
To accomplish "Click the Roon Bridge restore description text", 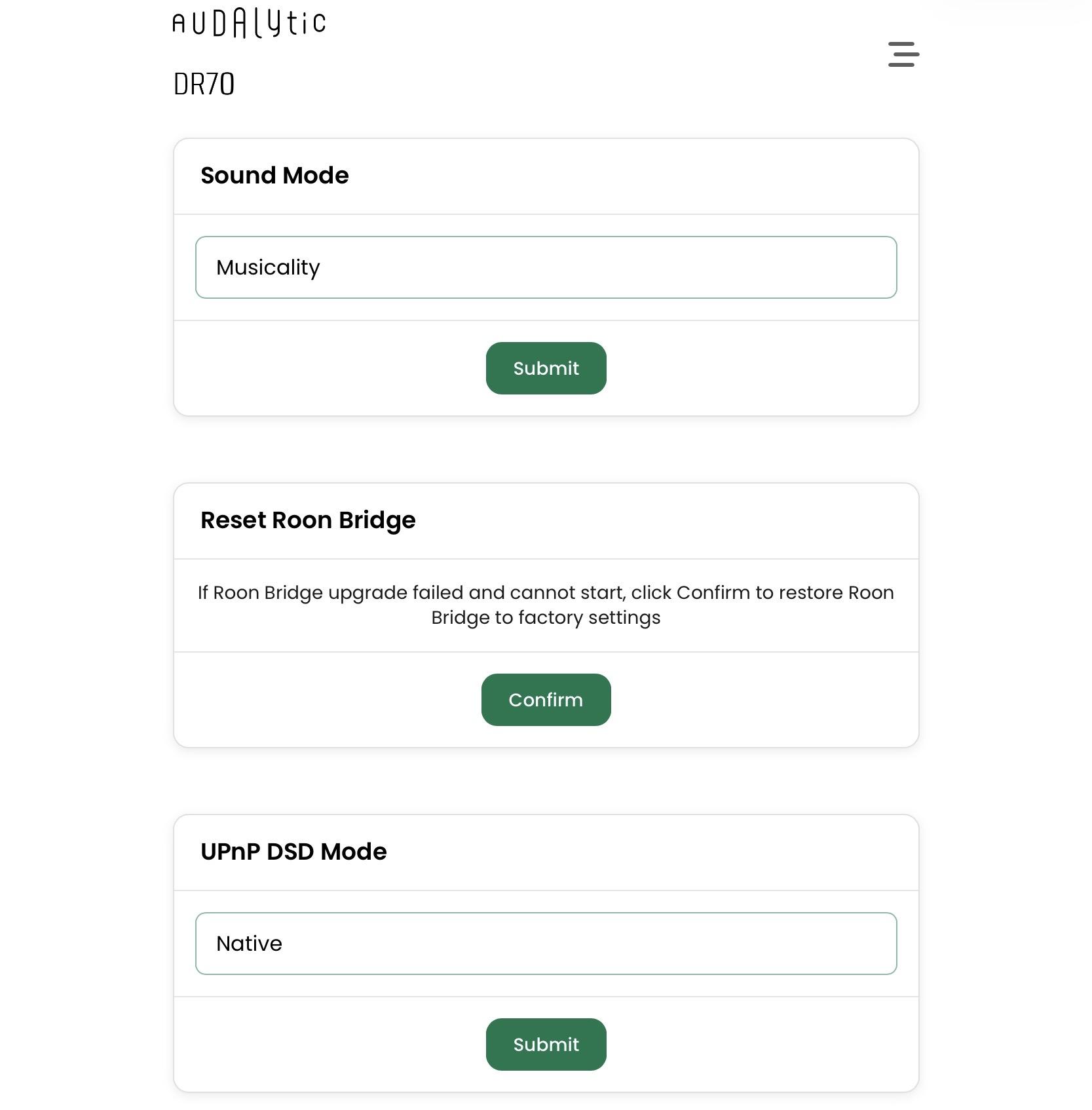I will tap(546, 605).
